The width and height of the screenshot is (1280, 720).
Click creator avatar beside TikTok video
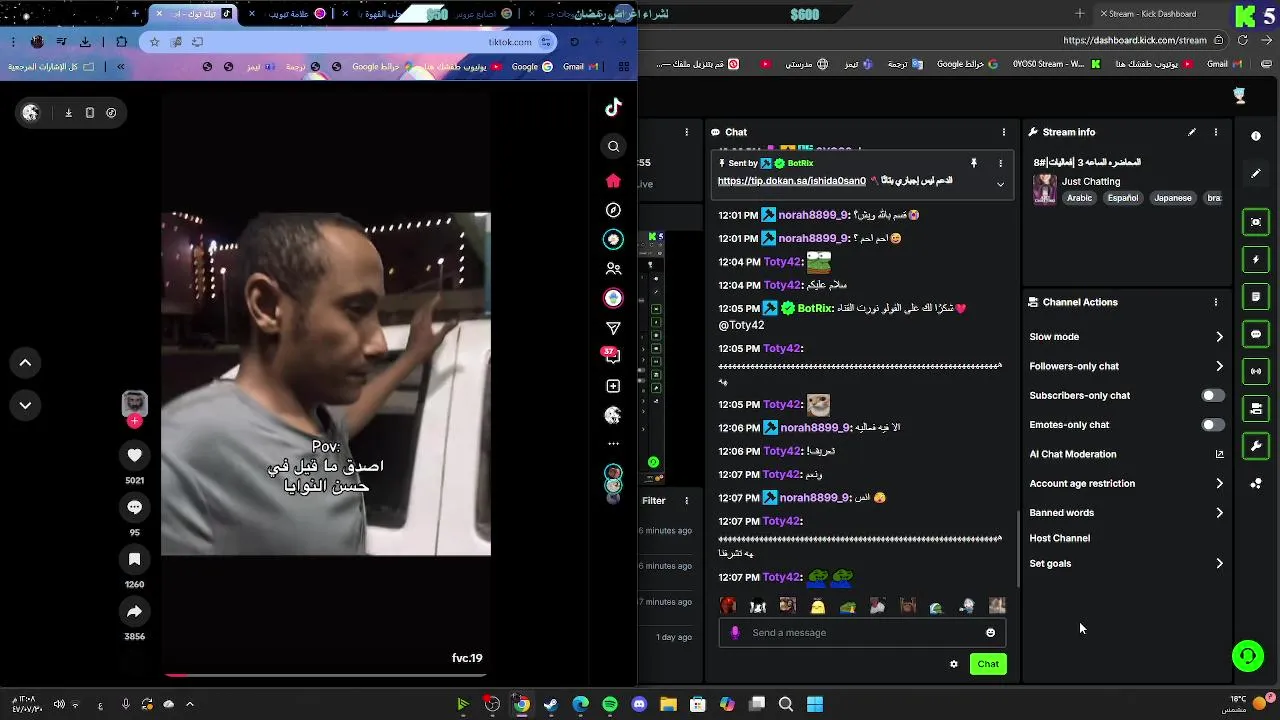point(135,404)
